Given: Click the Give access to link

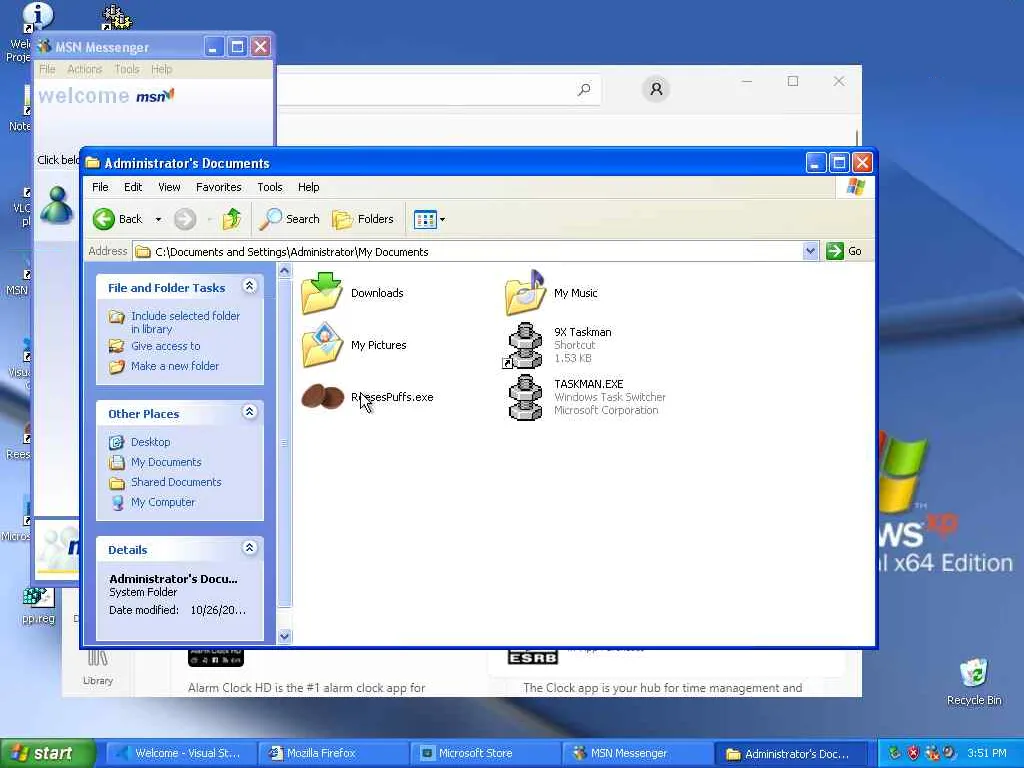Looking at the screenshot, I should click(x=165, y=346).
